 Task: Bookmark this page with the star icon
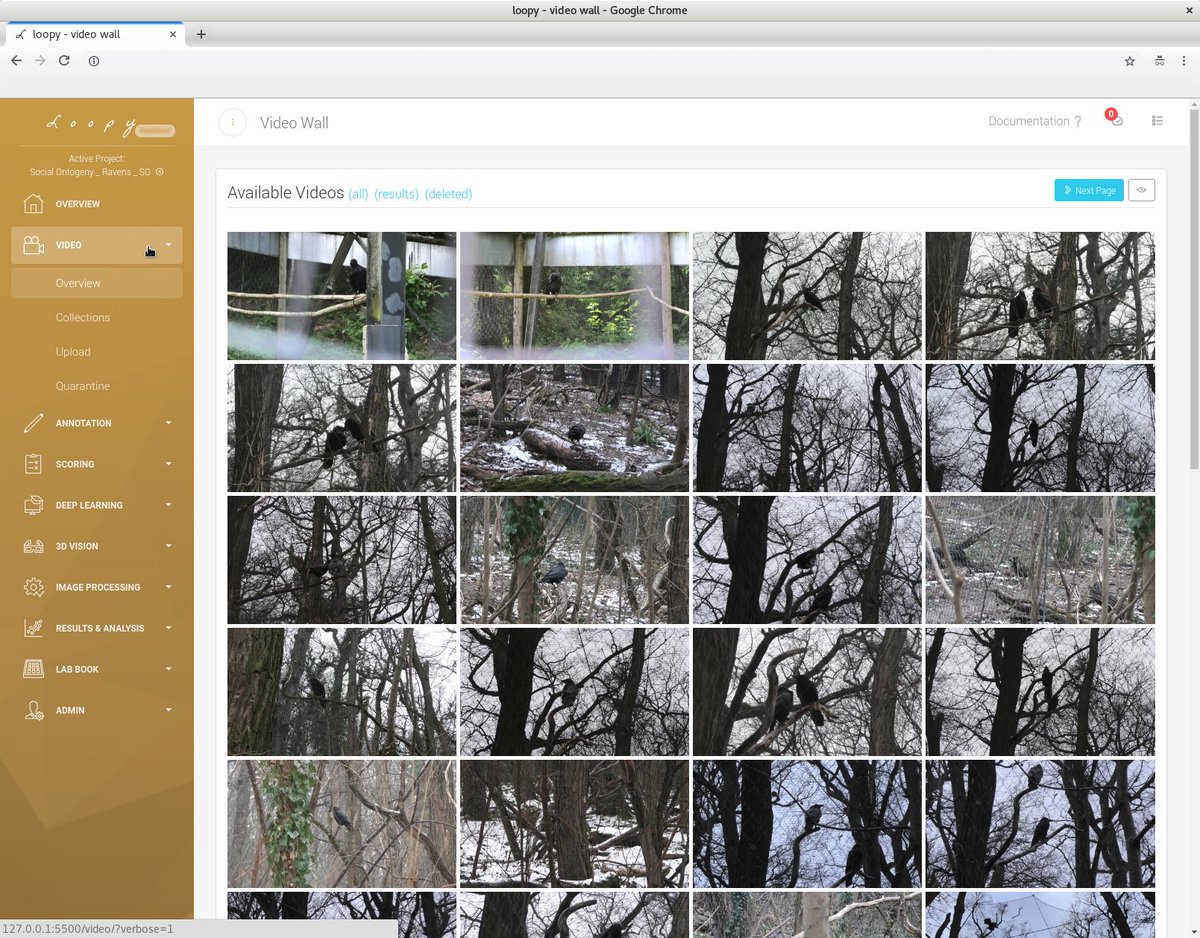pos(1130,61)
